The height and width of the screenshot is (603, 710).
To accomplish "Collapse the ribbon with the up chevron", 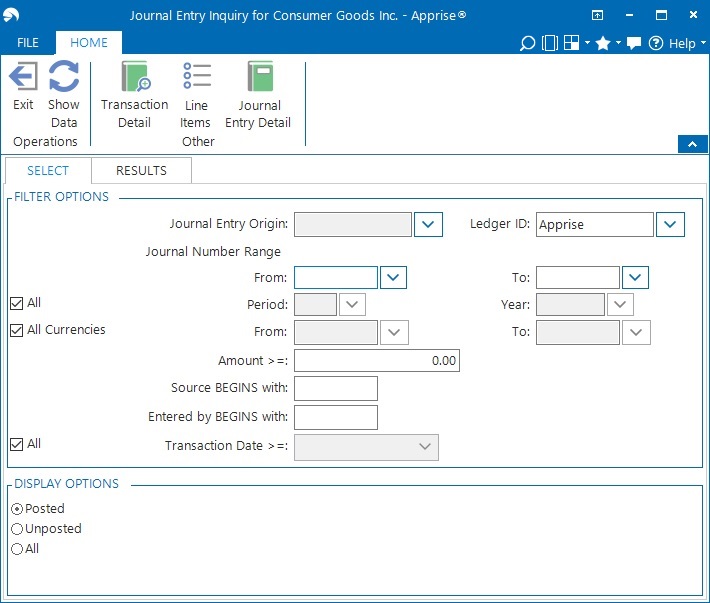I will (x=692, y=144).
